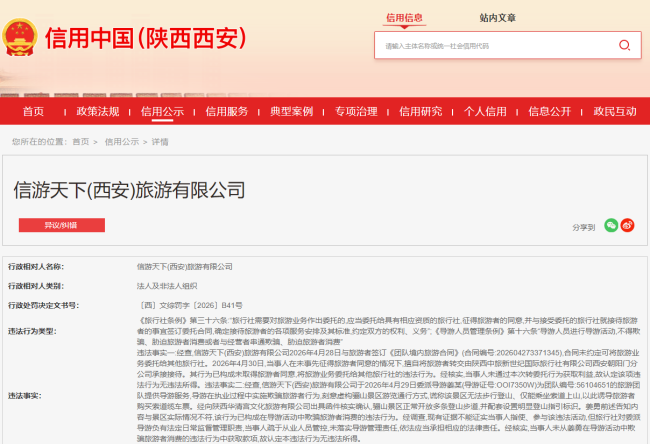This screenshot has height=444, width=650.
Task: Open the 政策法规 navigation item
Action: 98,112
